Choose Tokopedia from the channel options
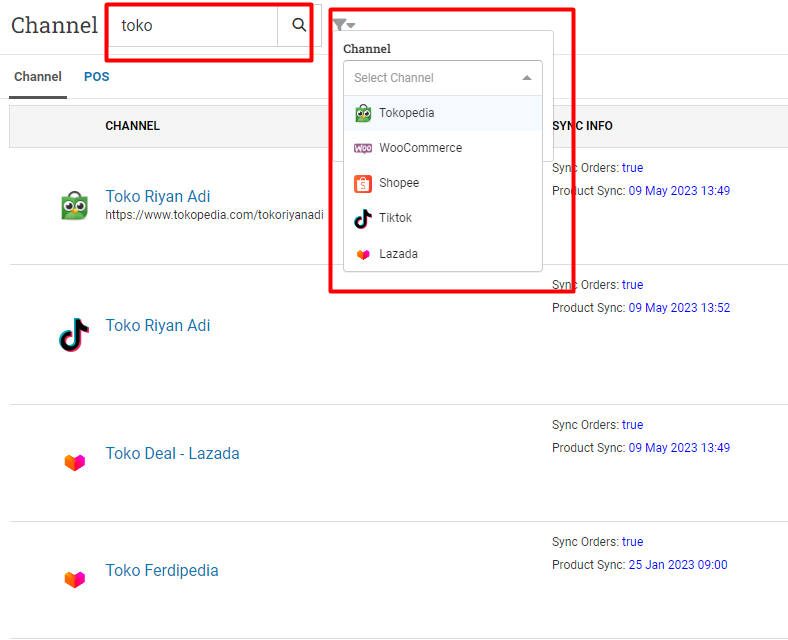The width and height of the screenshot is (788, 640). coord(443,113)
